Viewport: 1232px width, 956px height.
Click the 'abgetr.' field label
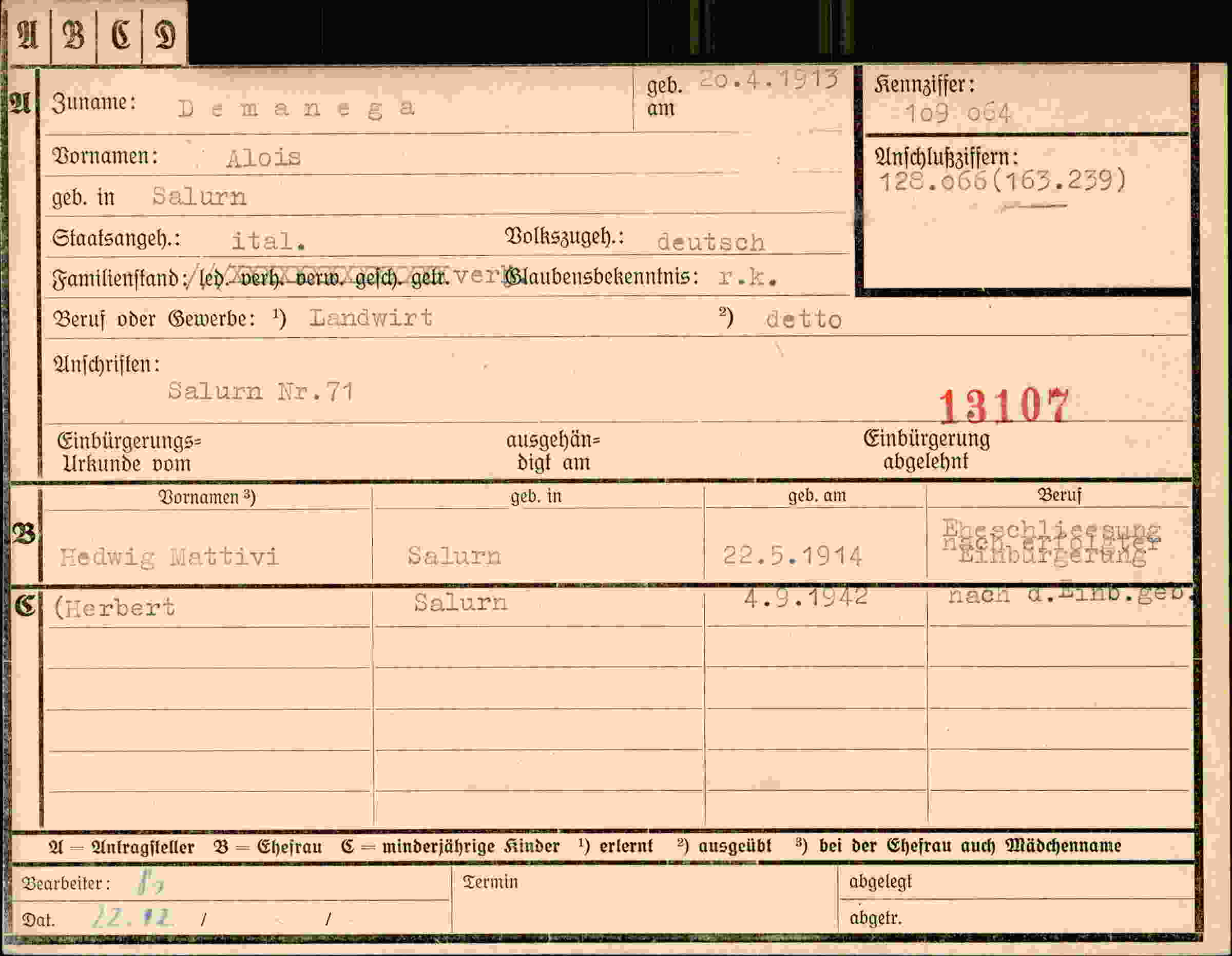[876, 918]
